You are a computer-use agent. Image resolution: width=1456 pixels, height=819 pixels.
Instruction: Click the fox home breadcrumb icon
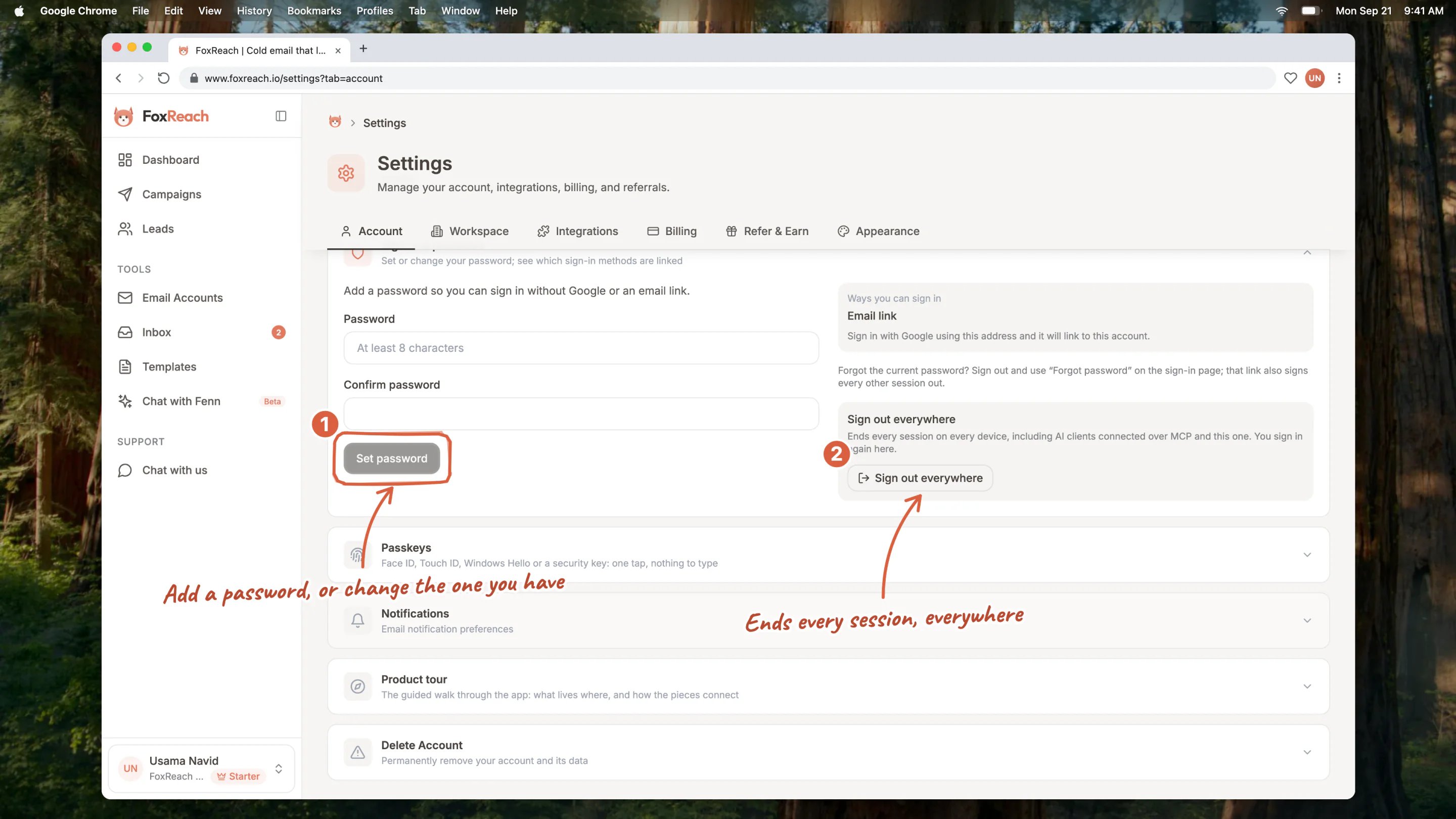pyautogui.click(x=335, y=122)
